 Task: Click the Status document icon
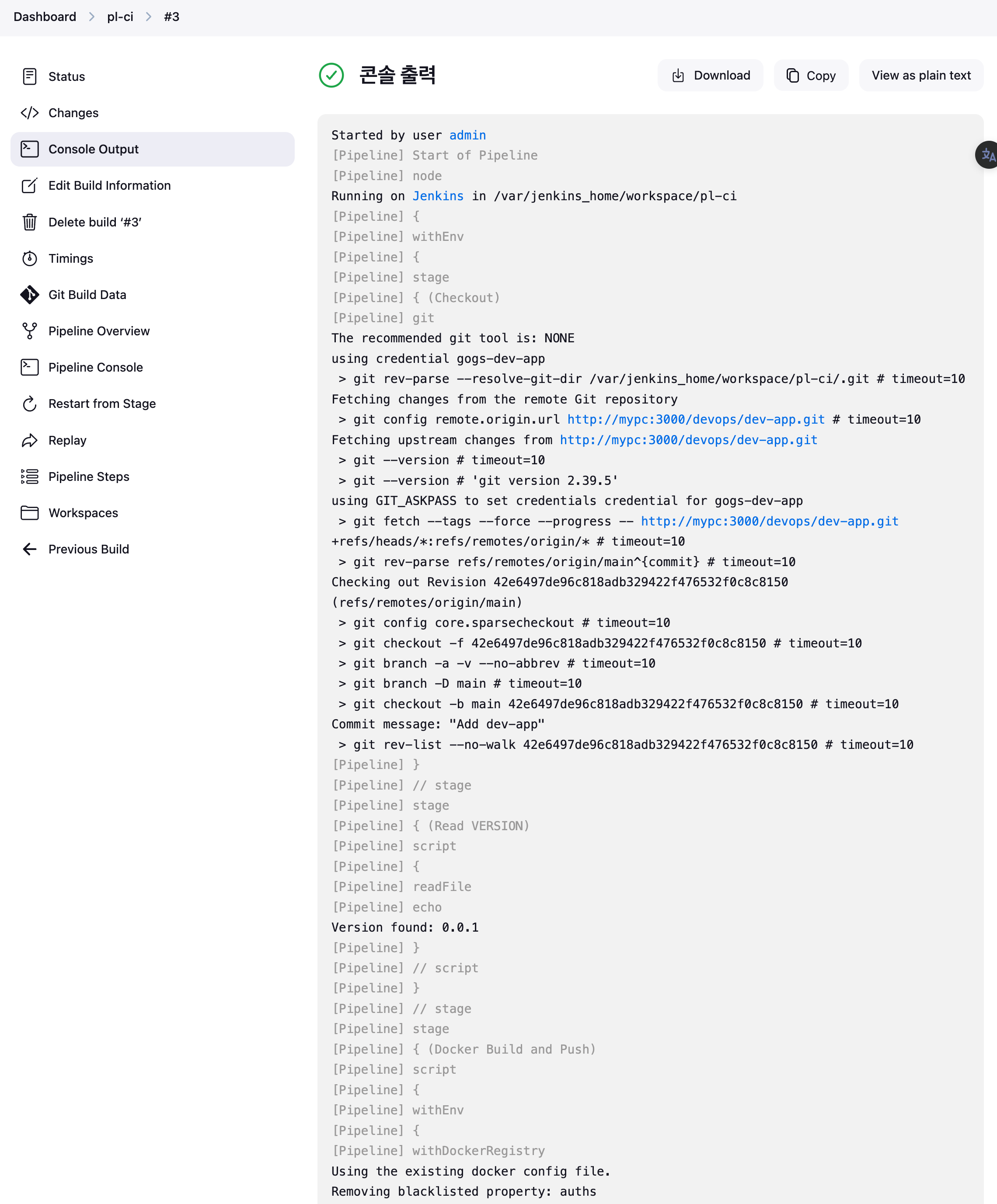30,76
